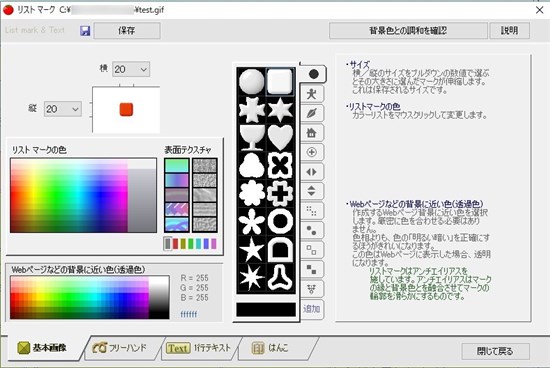Image resolution: width=550 pixels, height=368 pixels.
Task: Choose the pink texture tint swatch
Action: pyautogui.click(x=214, y=244)
